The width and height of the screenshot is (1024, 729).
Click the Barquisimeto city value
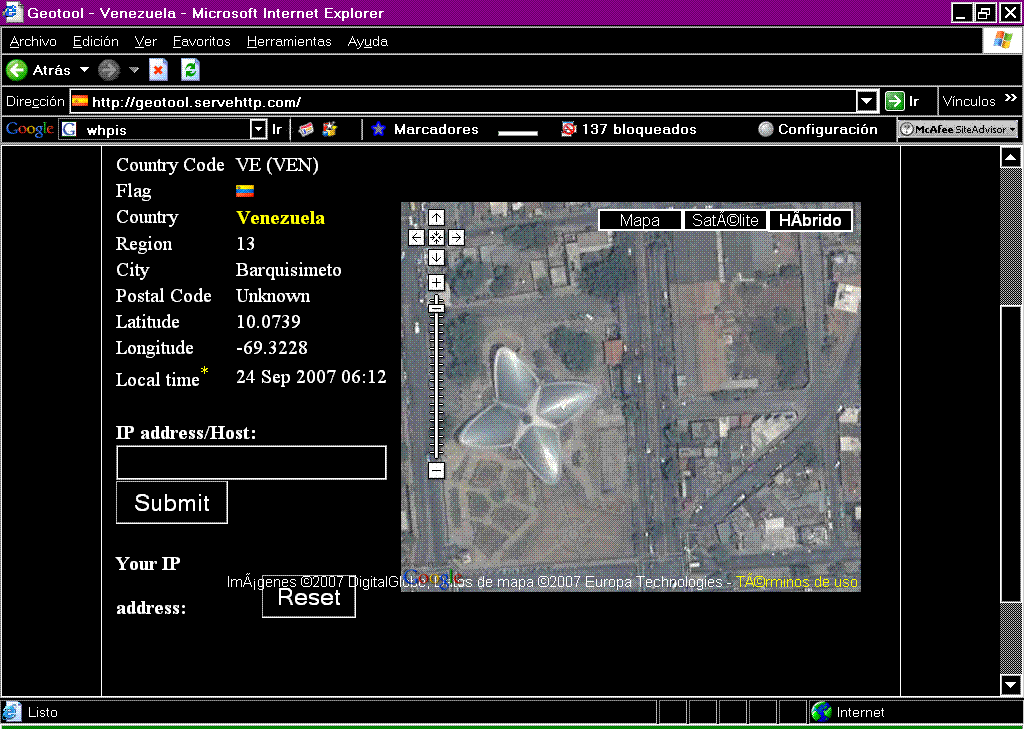coord(289,270)
